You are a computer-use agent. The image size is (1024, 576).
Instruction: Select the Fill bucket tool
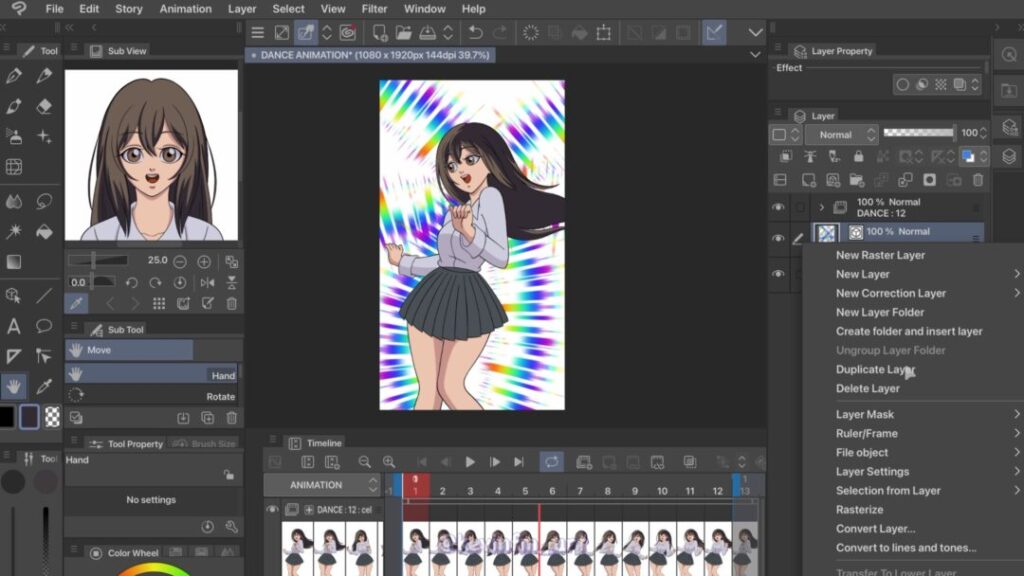[x=44, y=232]
